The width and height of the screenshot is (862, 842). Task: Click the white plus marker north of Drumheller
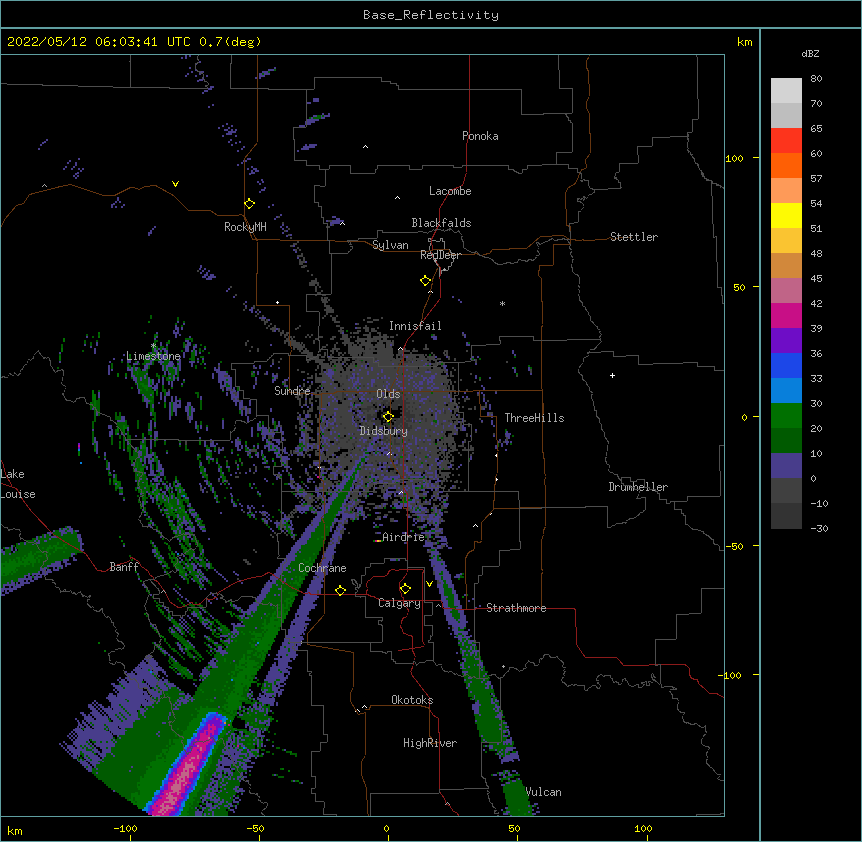(x=612, y=375)
